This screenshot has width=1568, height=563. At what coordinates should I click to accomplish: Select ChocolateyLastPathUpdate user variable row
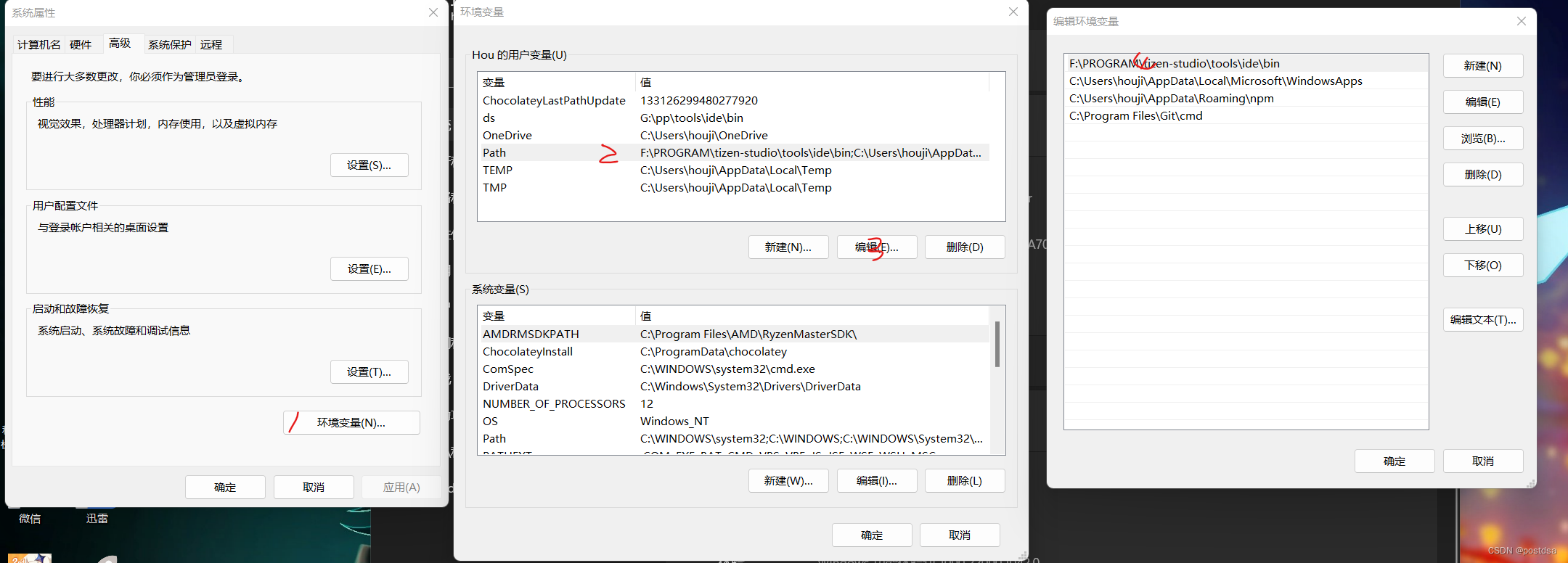(x=733, y=100)
